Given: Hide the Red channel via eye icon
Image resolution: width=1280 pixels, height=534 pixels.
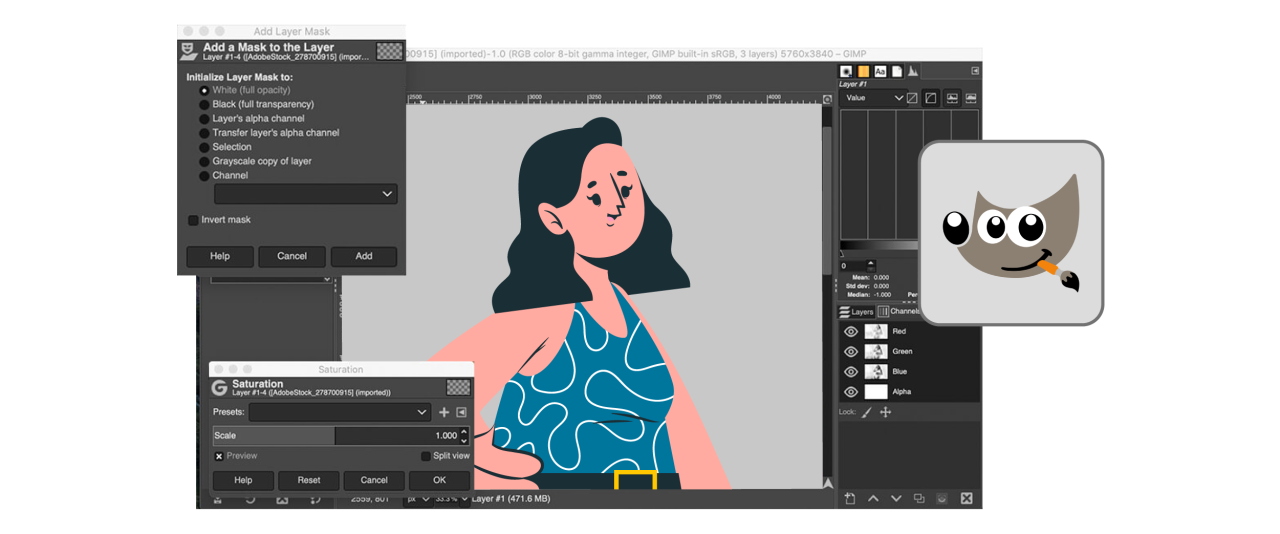Looking at the screenshot, I should [851, 331].
